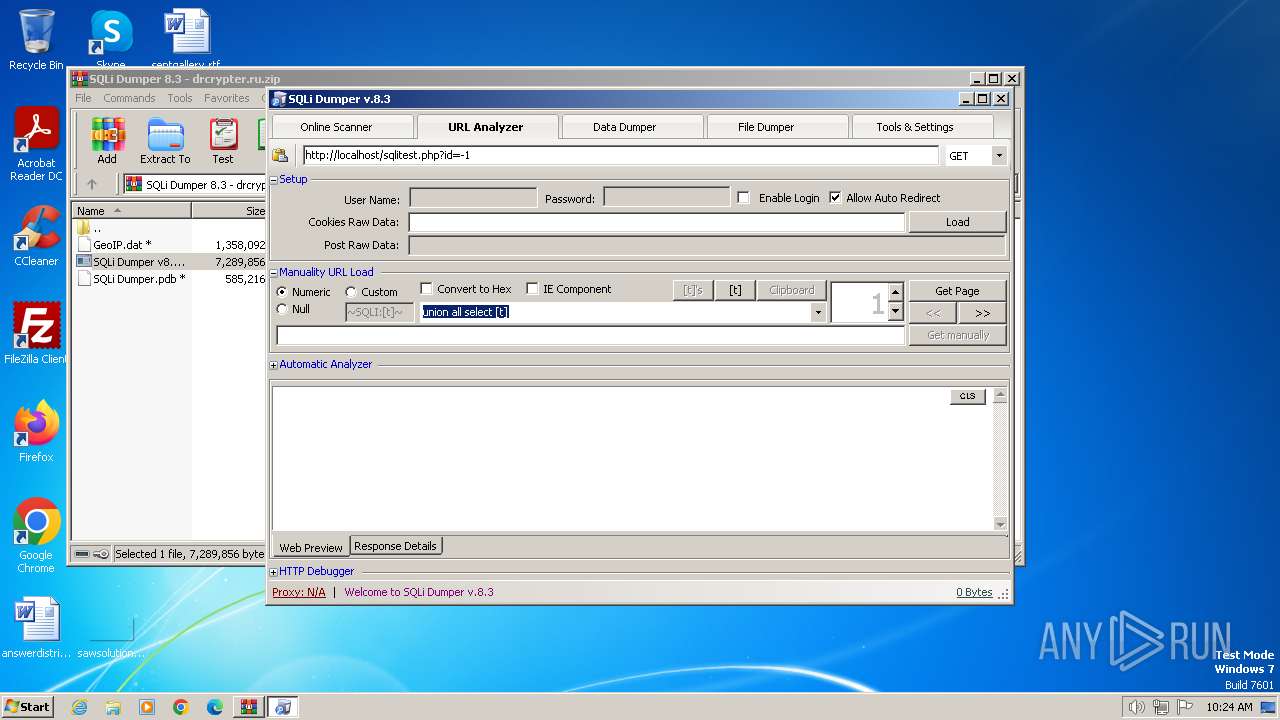Open Microsoft Edge from taskbar
Viewport: 1280px width, 720px height.
tap(215, 707)
